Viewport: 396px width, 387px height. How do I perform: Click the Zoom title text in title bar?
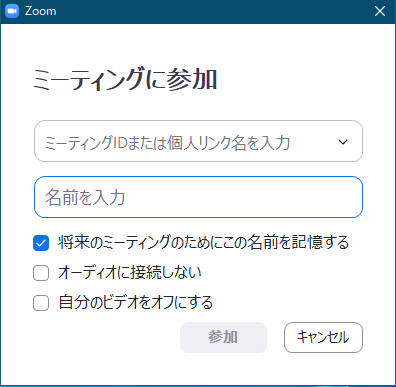[41, 11]
